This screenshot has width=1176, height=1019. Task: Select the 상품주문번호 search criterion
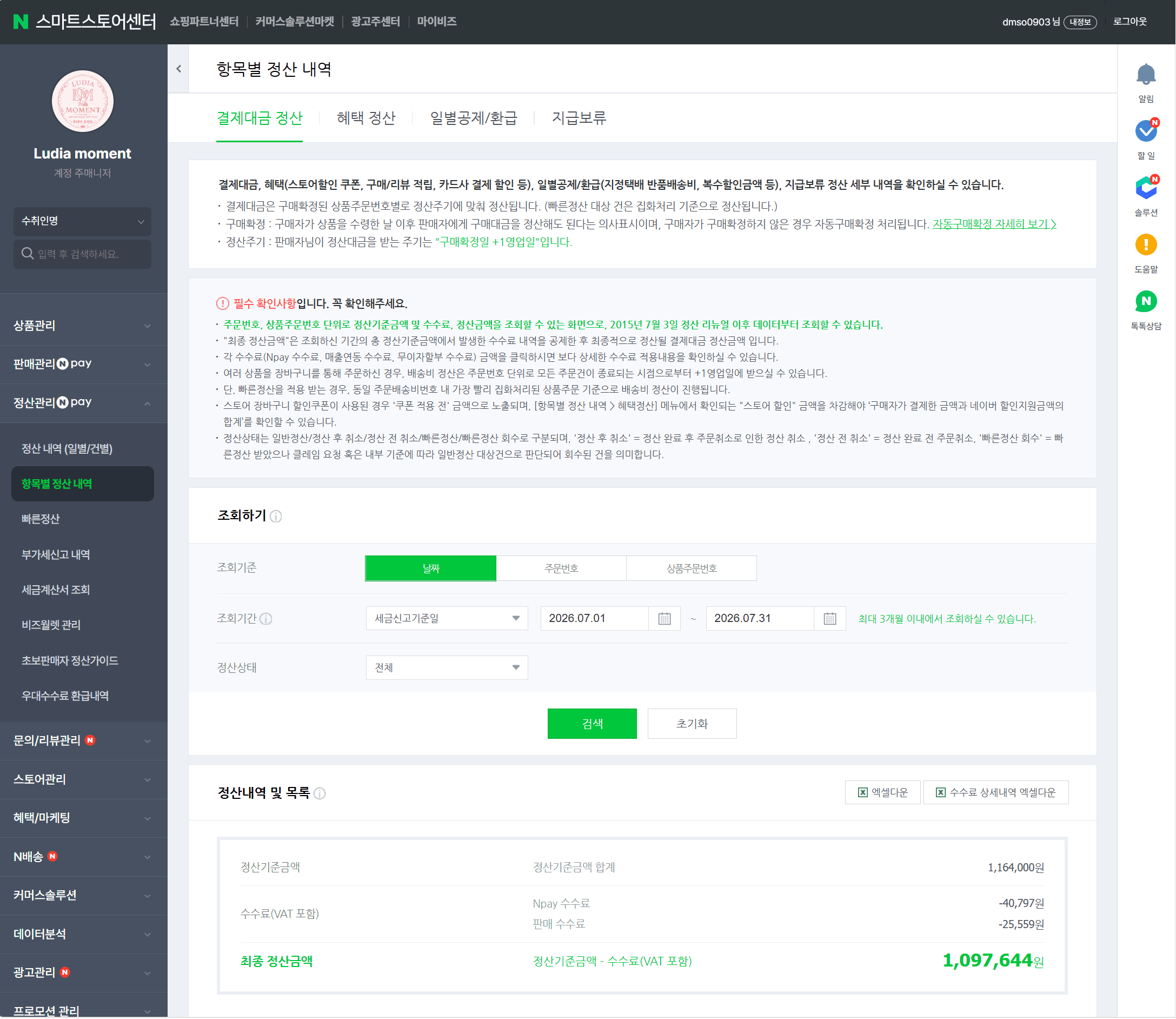coord(692,568)
